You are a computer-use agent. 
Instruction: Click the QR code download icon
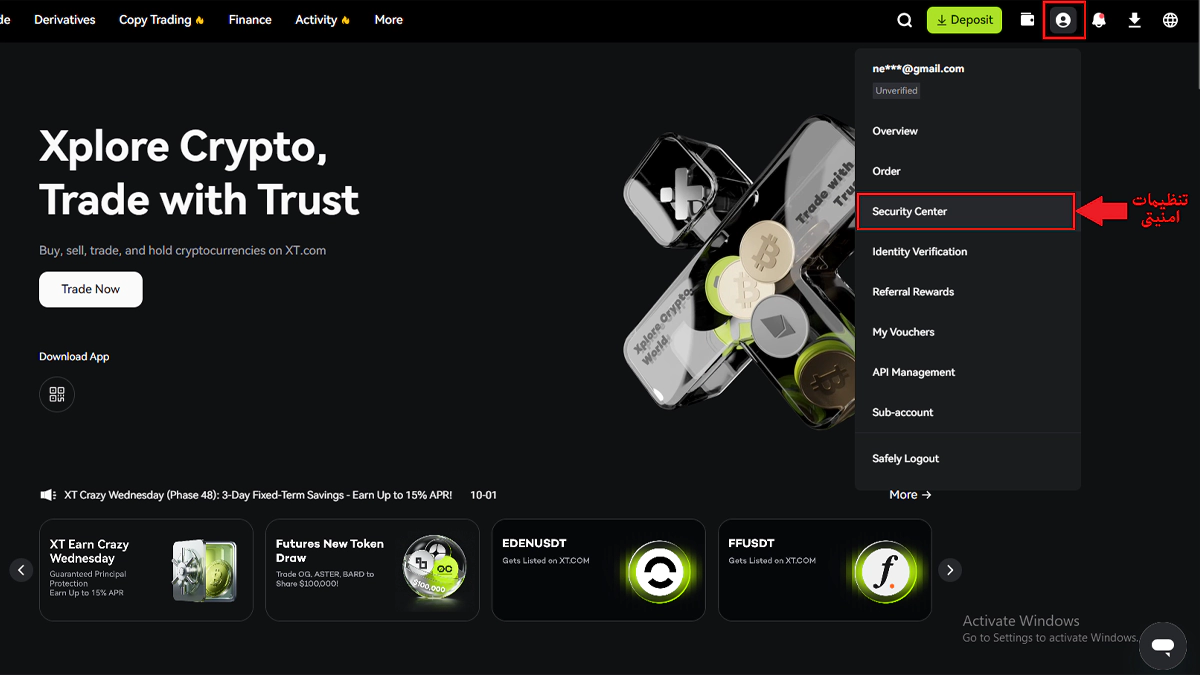click(57, 394)
